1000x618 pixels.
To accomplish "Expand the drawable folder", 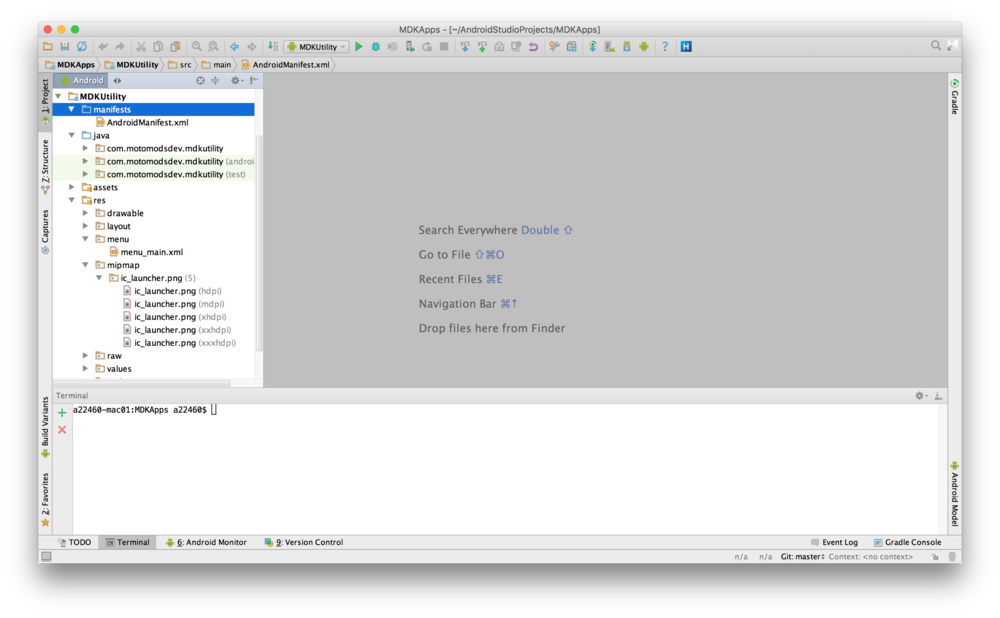I will [x=85, y=213].
